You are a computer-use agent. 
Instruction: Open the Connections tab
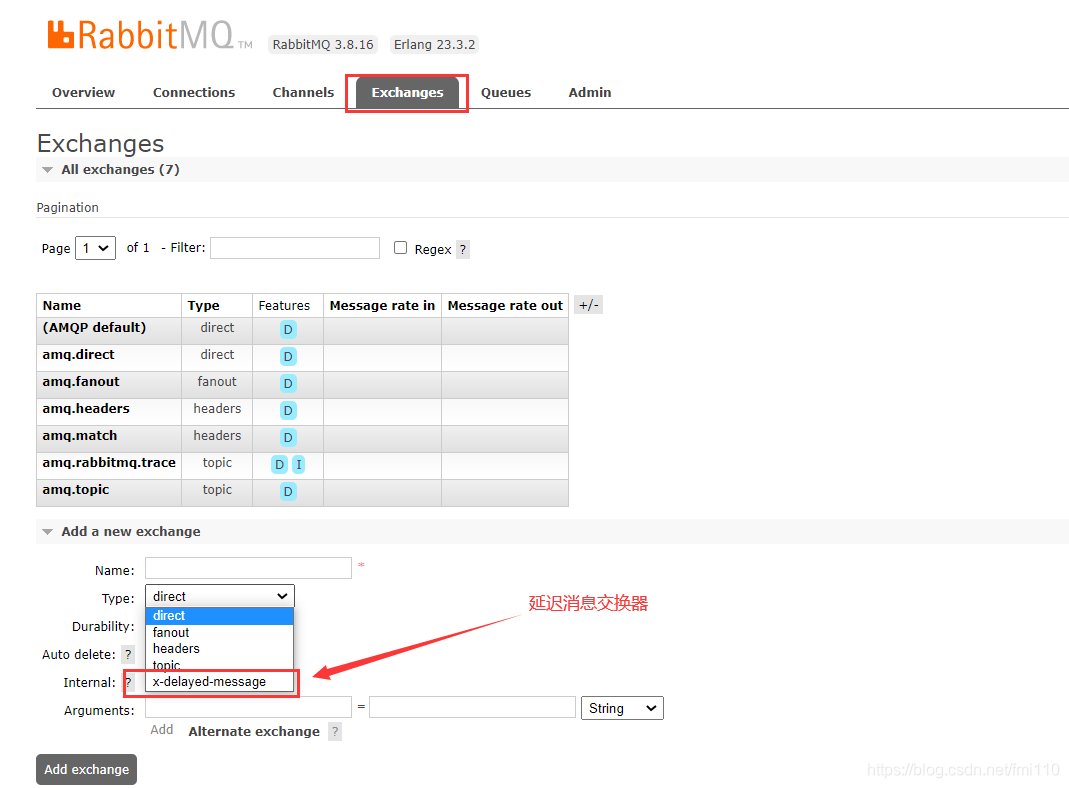[x=194, y=93]
